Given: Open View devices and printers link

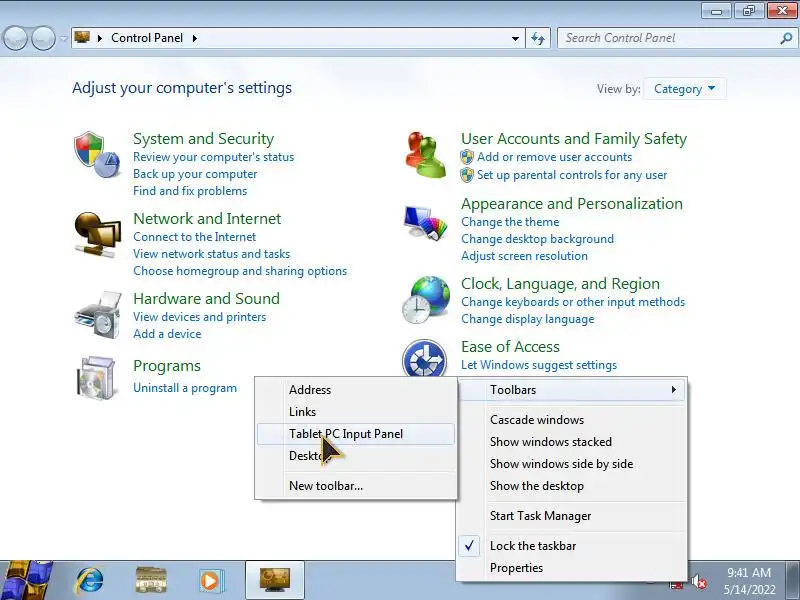Looking at the screenshot, I should tap(199, 317).
